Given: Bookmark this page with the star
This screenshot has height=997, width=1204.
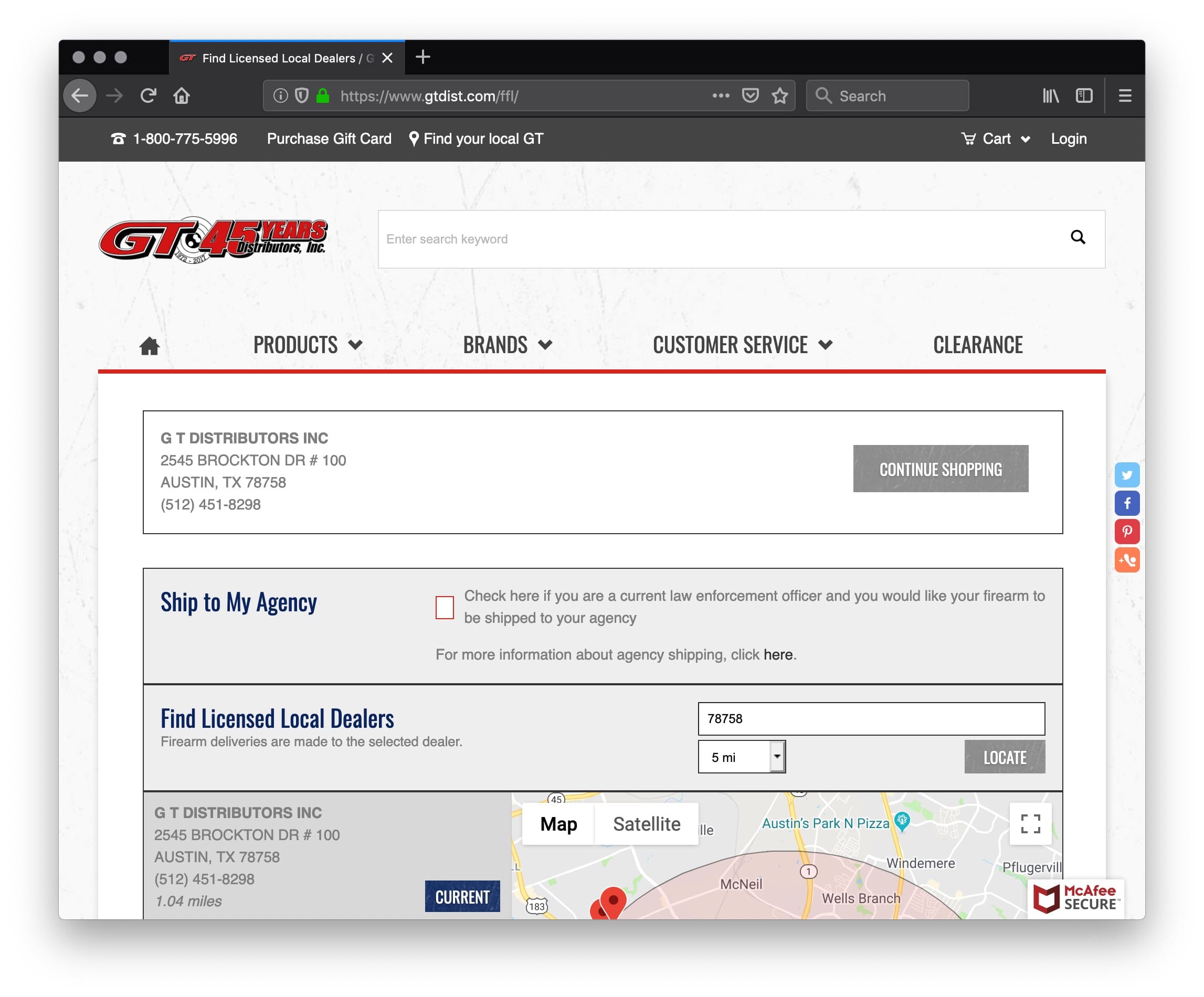Looking at the screenshot, I should pyautogui.click(x=780, y=95).
